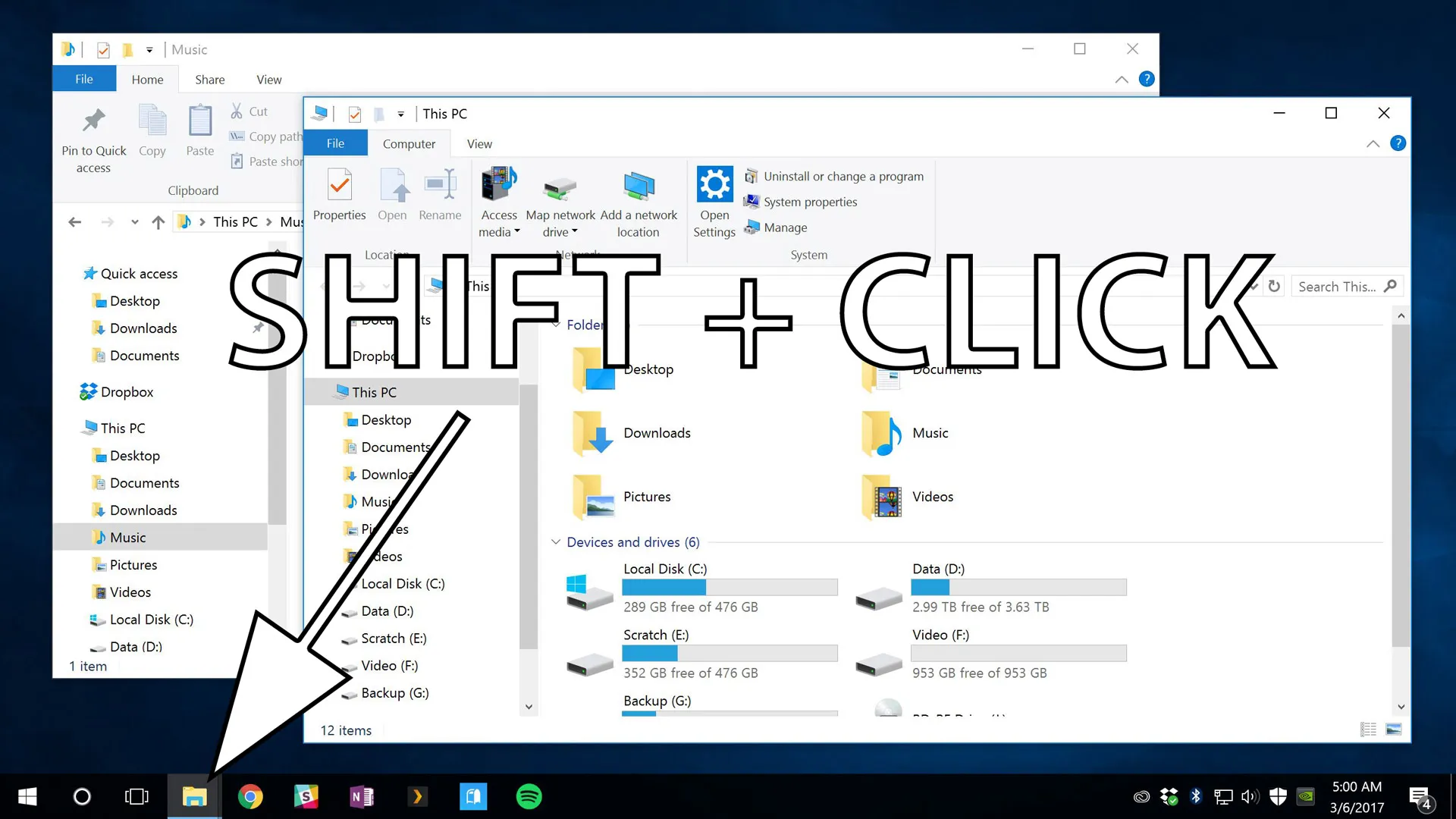Select the View ribbon tab
This screenshot has height=819, width=1456.
tap(479, 143)
